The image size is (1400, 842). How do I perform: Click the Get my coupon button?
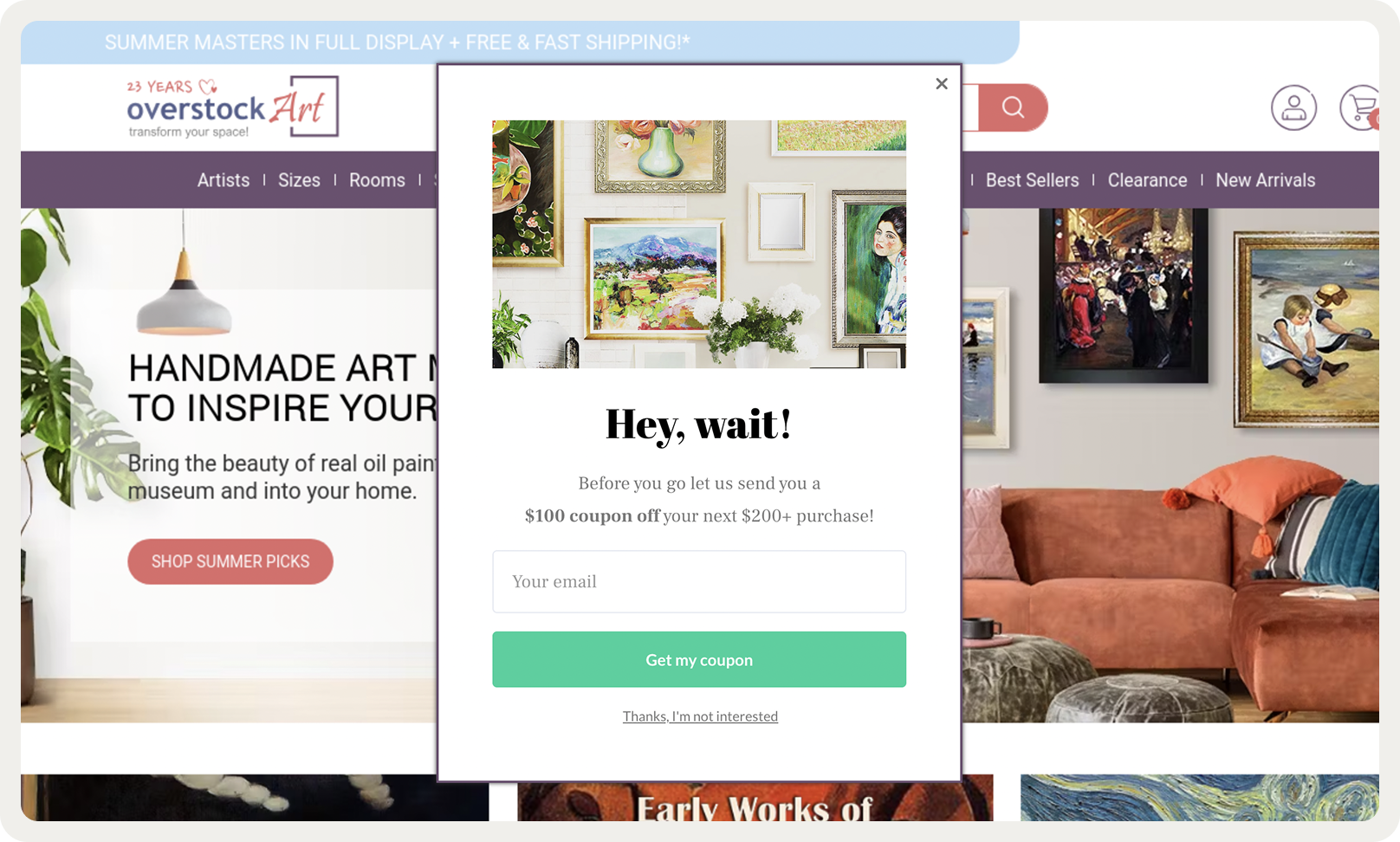pos(699,659)
